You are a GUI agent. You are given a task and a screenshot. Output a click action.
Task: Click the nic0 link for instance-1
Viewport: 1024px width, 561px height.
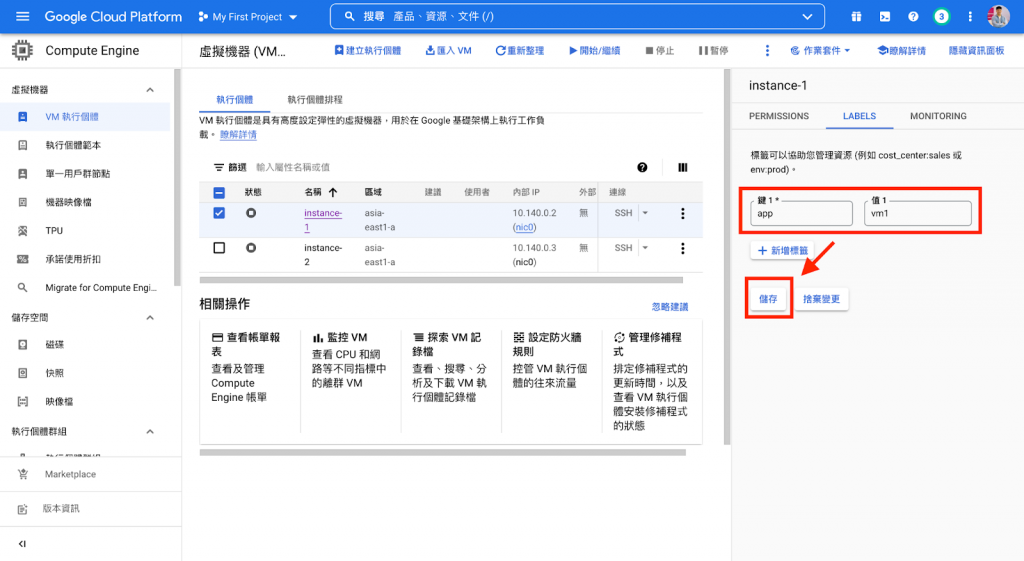tap(524, 227)
